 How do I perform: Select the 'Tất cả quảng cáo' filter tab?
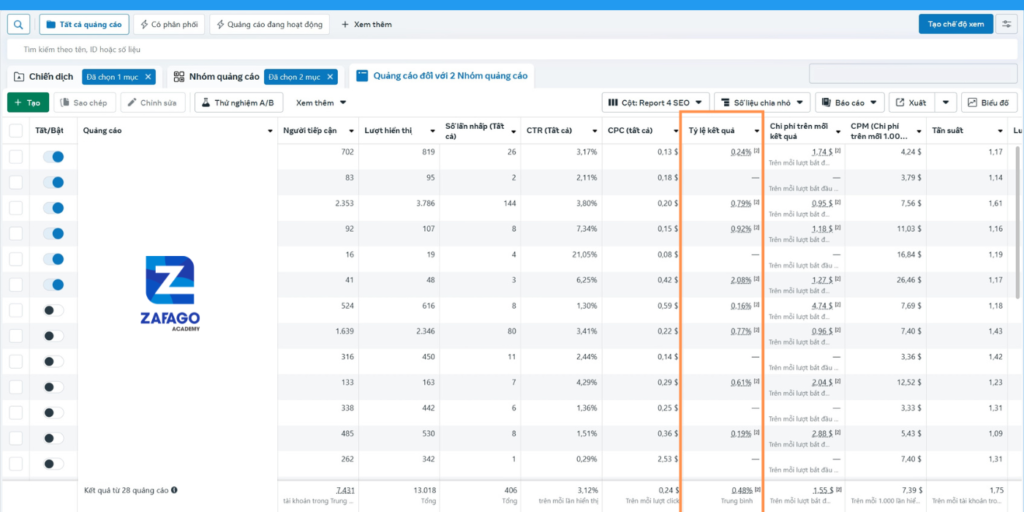click(x=84, y=25)
